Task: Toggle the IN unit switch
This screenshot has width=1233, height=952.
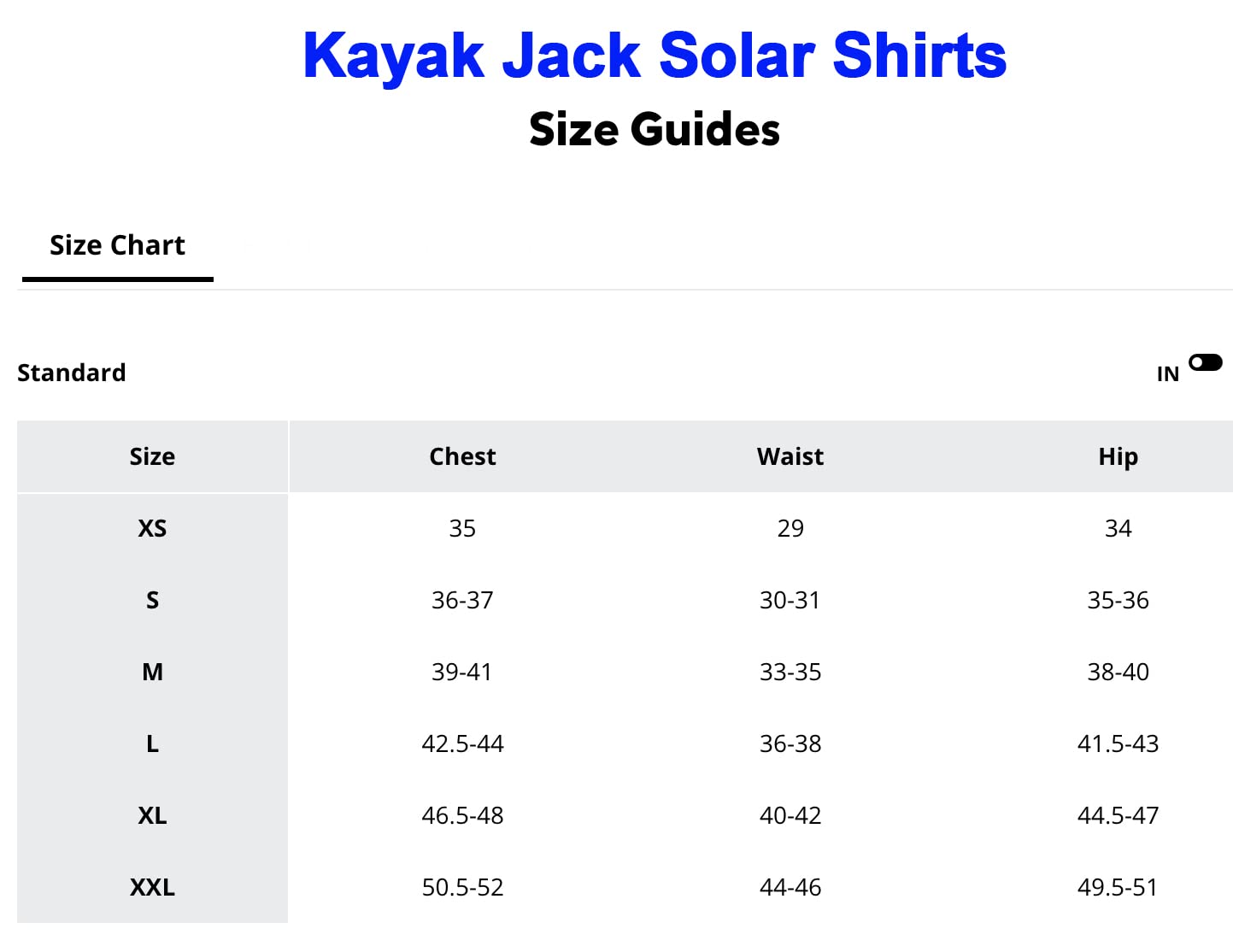Action: coord(1205,363)
